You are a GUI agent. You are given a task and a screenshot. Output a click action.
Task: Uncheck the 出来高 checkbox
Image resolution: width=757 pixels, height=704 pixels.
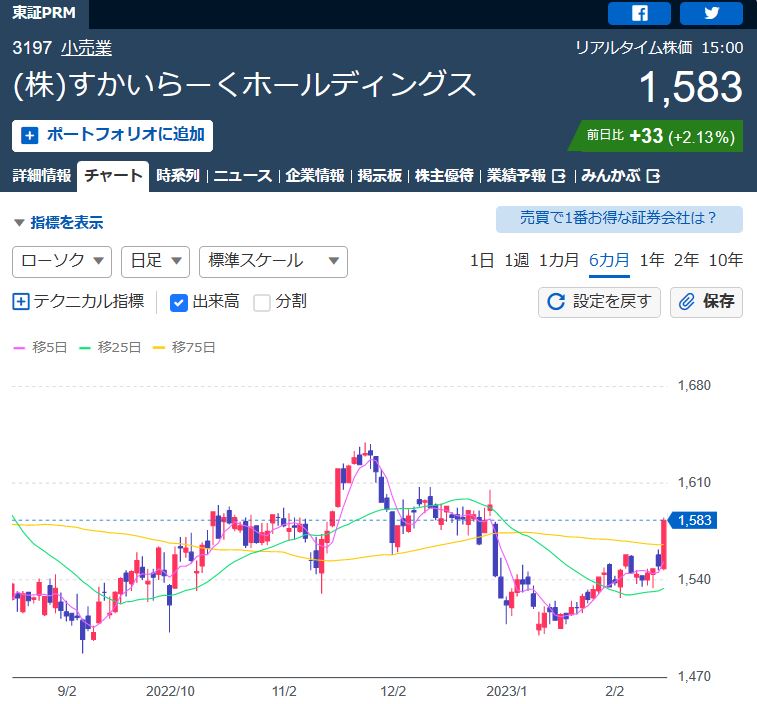coord(179,303)
